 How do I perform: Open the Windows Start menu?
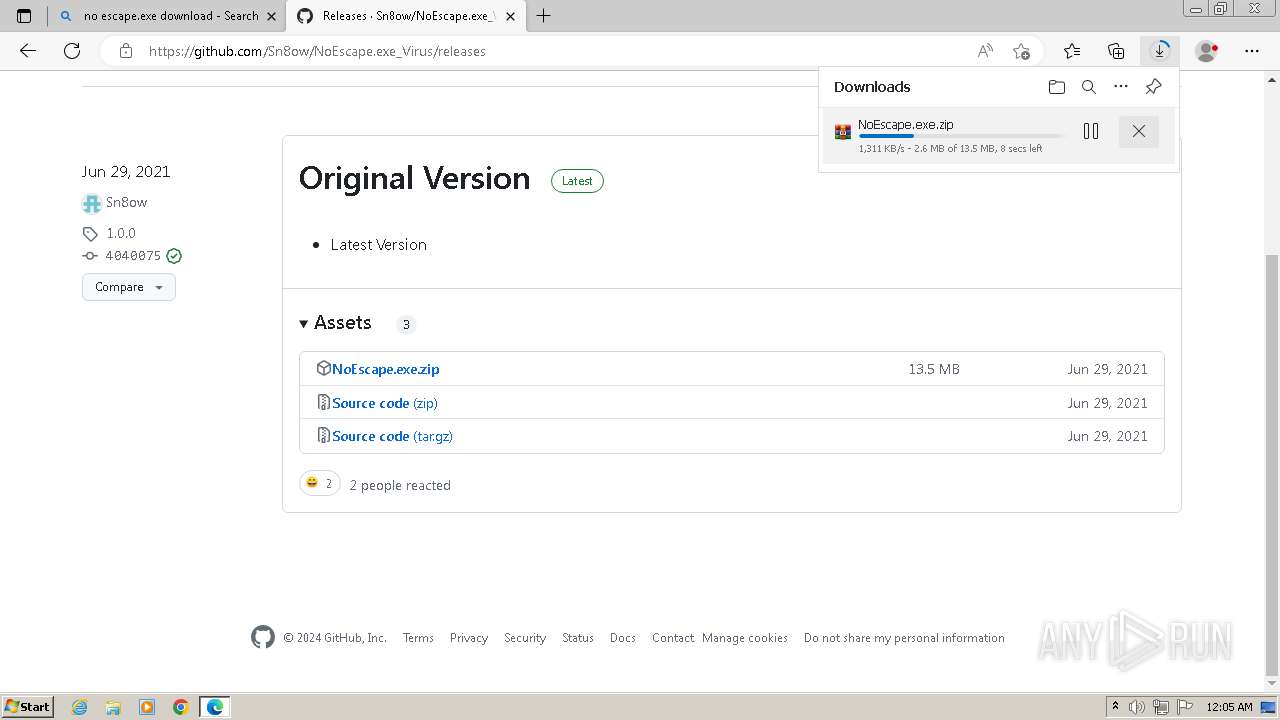pyautogui.click(x=28, y=706)
